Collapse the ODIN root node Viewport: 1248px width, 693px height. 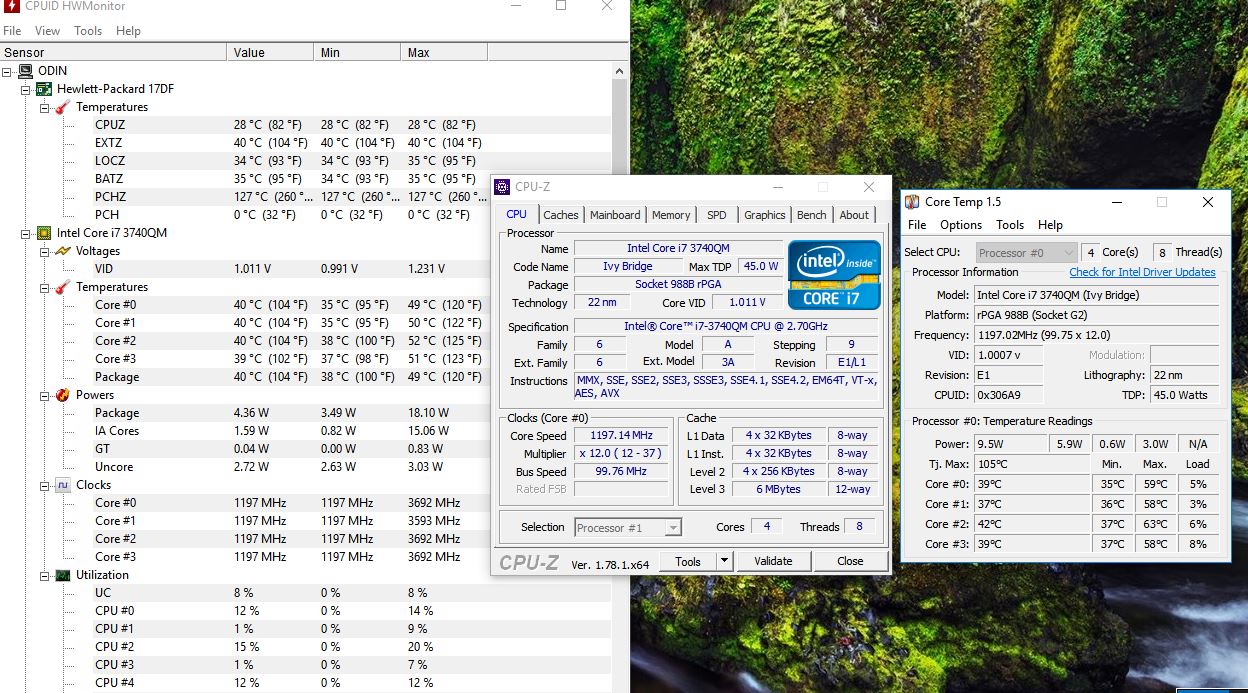point(7,71)
